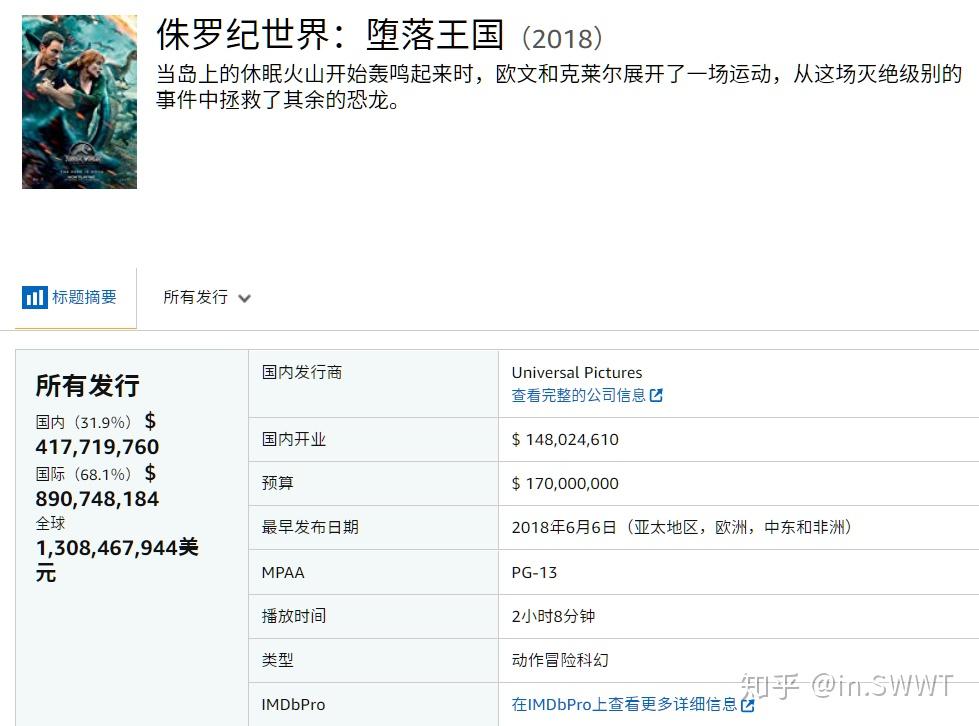979x726 pixels.
Task: Click the movie synopsis paragraph text
Action: (559, 87)
